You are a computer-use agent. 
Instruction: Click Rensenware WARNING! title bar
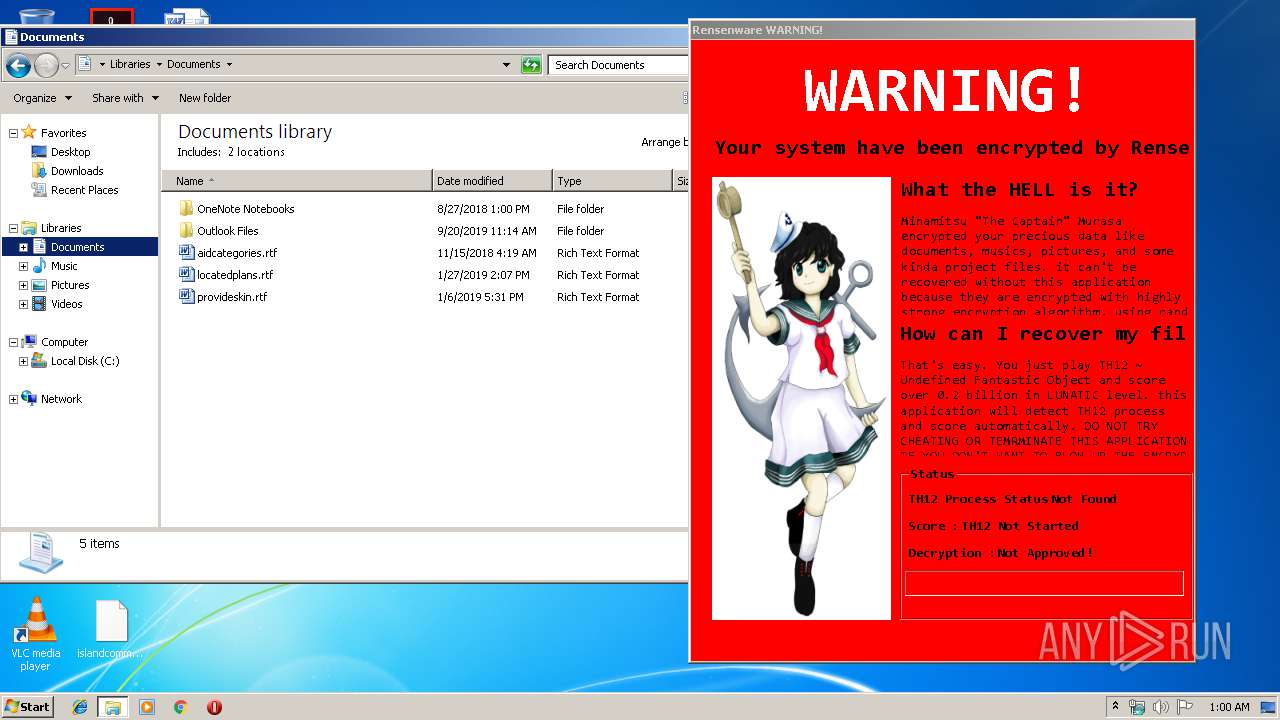pyautogui.click(x=942, y=30)
